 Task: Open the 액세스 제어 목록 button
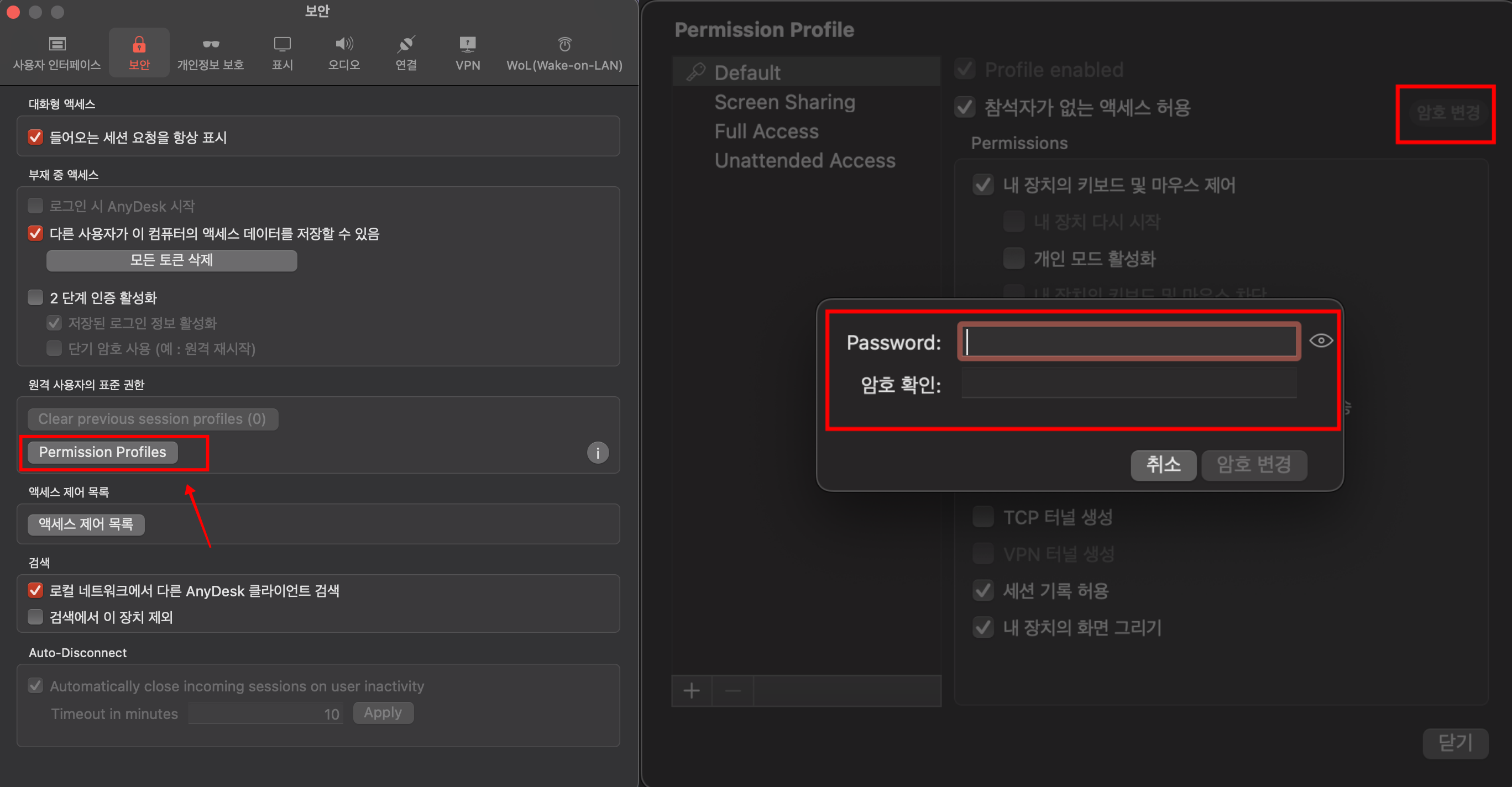click(86, 524)
